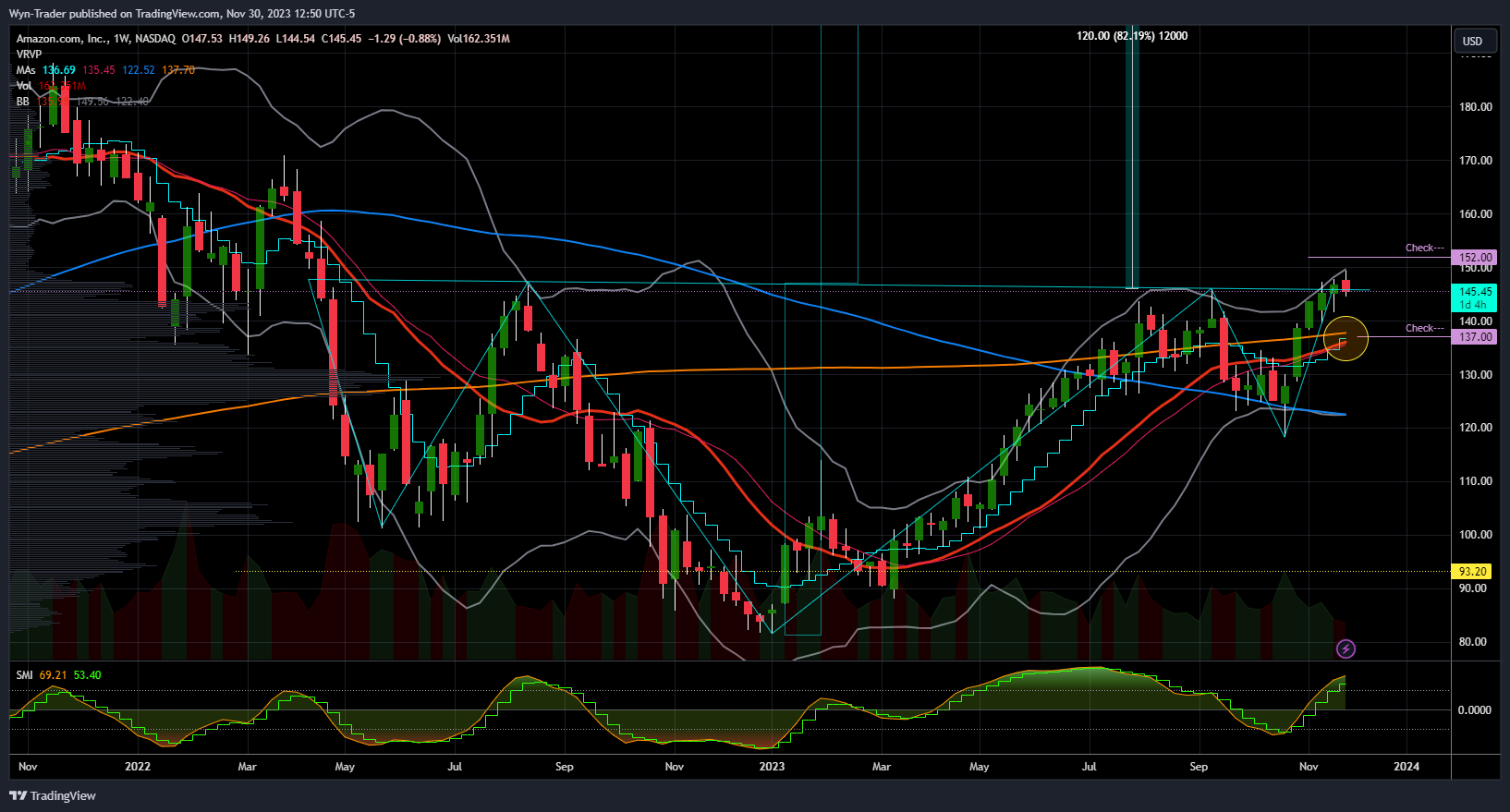Click the Jul label right of 2023
The height and width of the screenshot is (812, 1510).
point(1090,767)
